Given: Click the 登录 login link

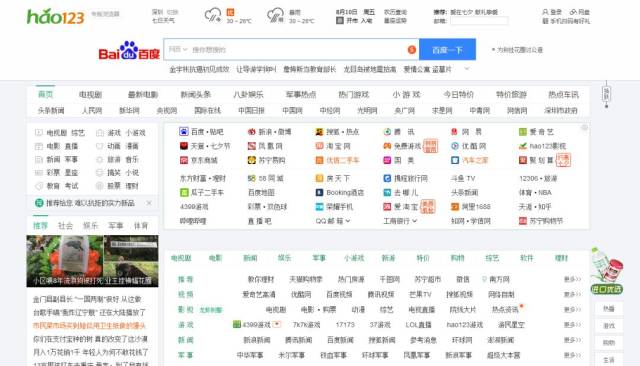Looking at the screenshot, I should pyautogui.click(x=552, y=12).
